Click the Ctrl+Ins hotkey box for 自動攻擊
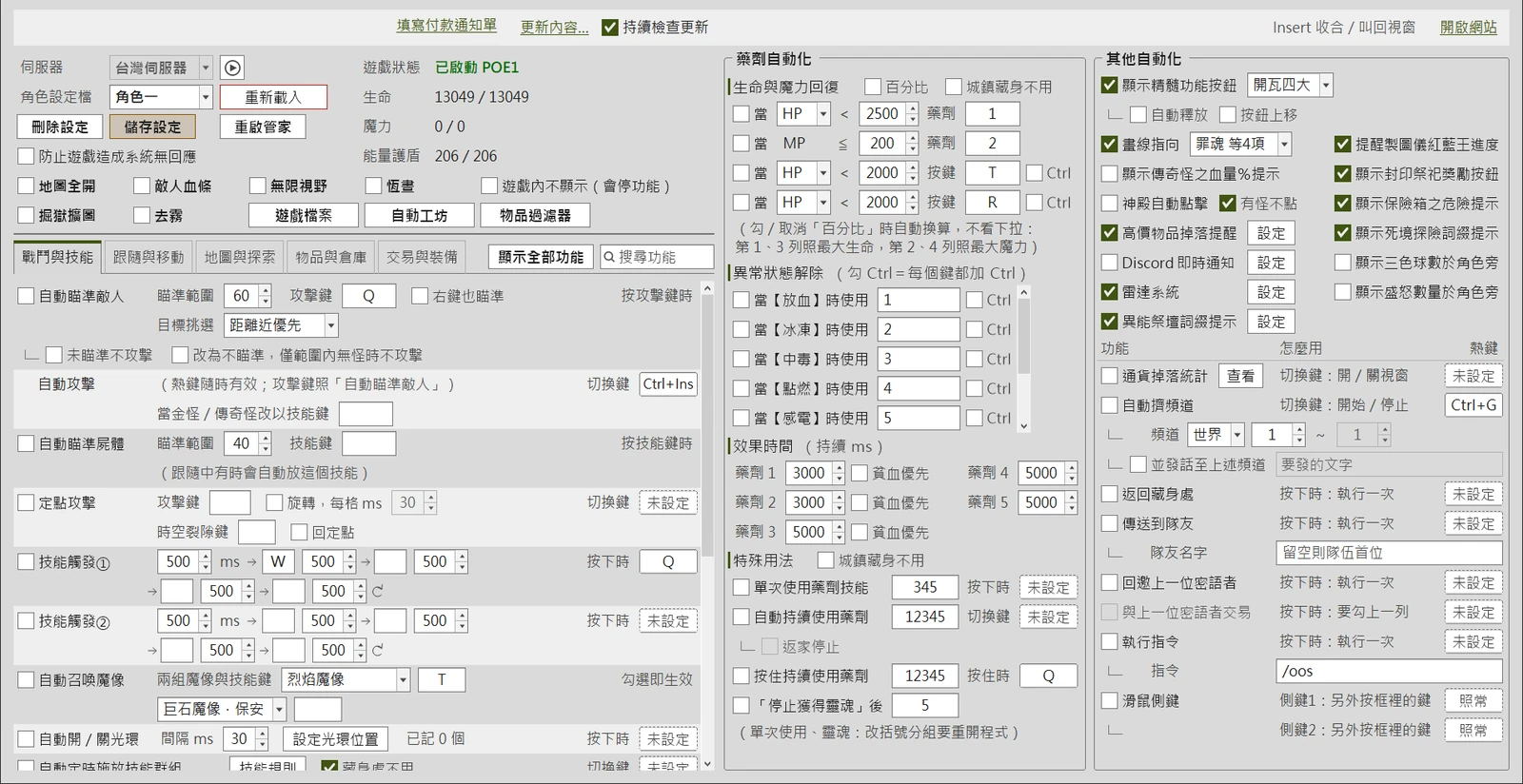 click(x=668, y=384)
